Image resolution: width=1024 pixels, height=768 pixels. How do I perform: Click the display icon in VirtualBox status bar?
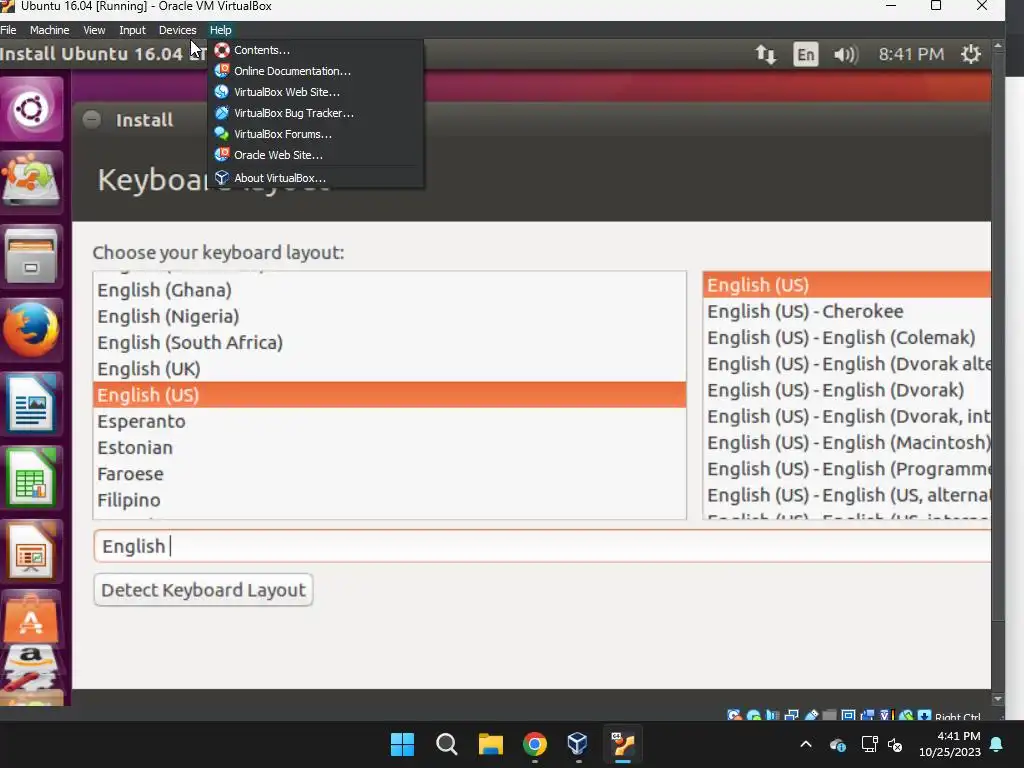[848, 716]
